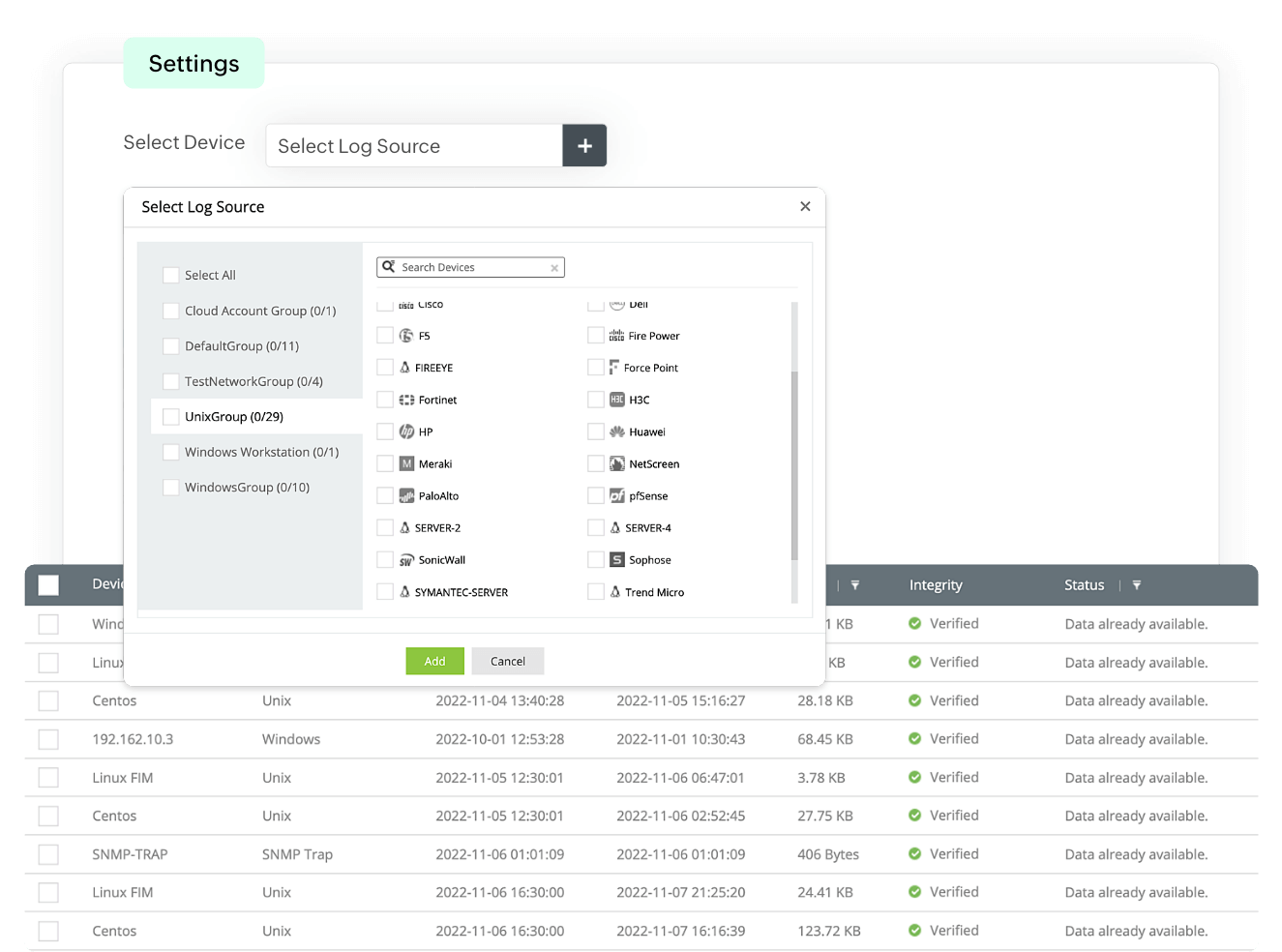Image resolution: width=1282 pixels, height=952 pixels.
Task: Click the HP logo icon
Action: click(406, 431)
